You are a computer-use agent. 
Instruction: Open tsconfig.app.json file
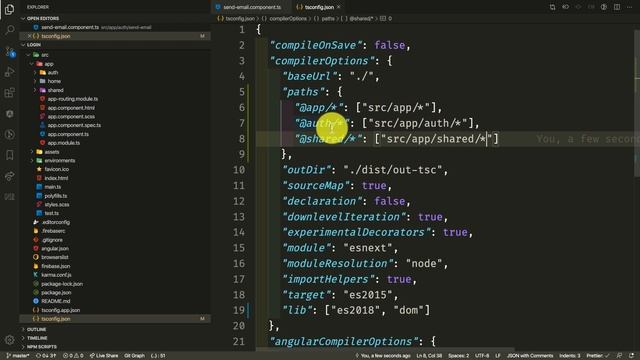[60, 310]
